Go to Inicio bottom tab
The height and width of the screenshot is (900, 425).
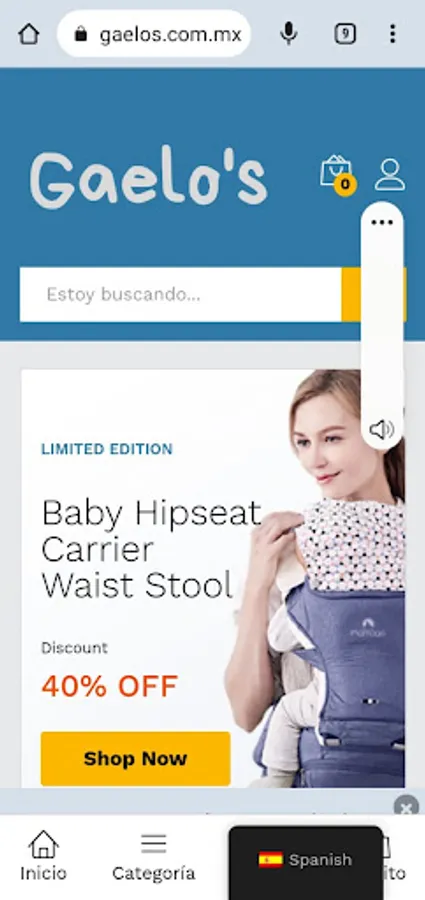pos(44,856)
